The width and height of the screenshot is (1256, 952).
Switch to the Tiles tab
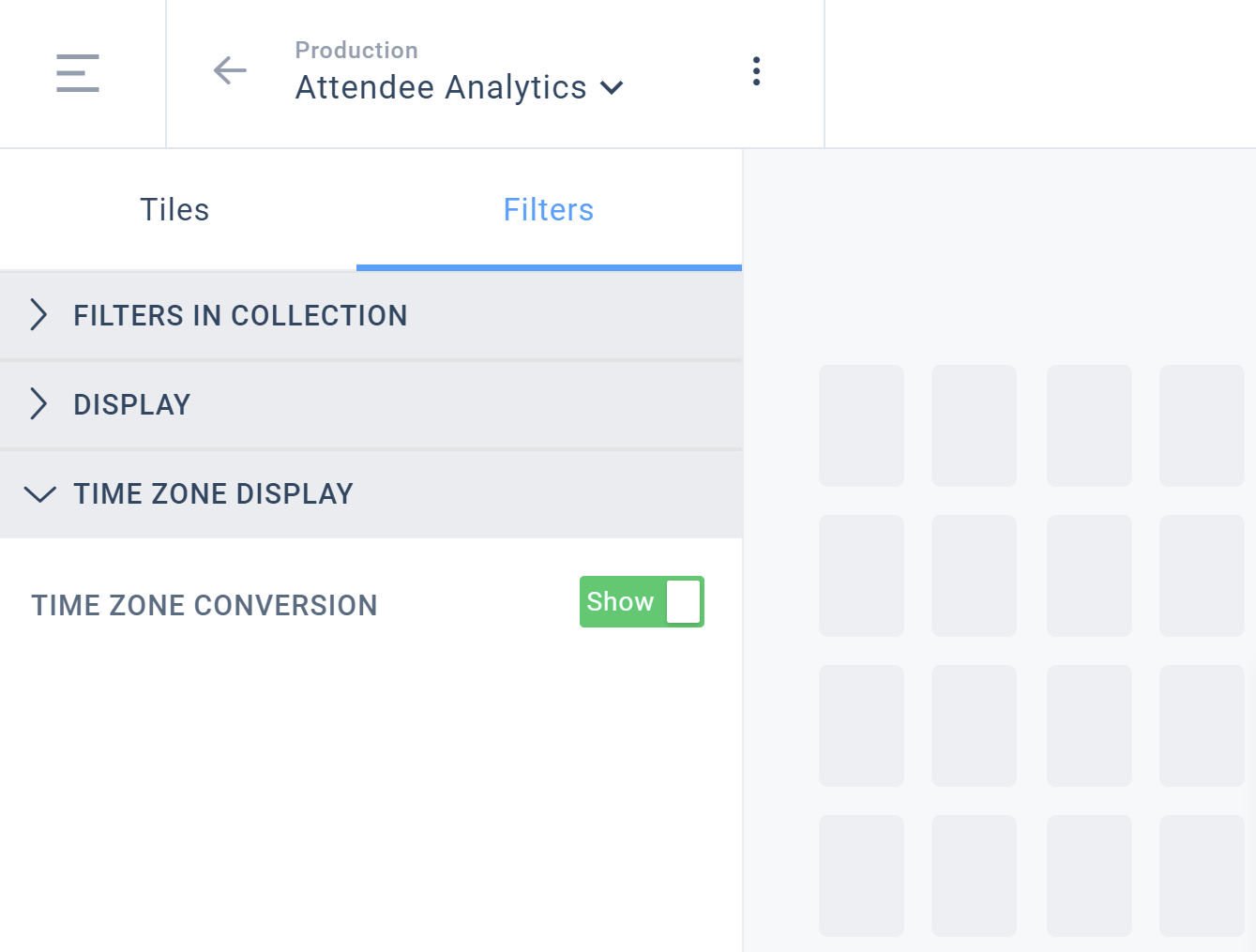[175, 210]
